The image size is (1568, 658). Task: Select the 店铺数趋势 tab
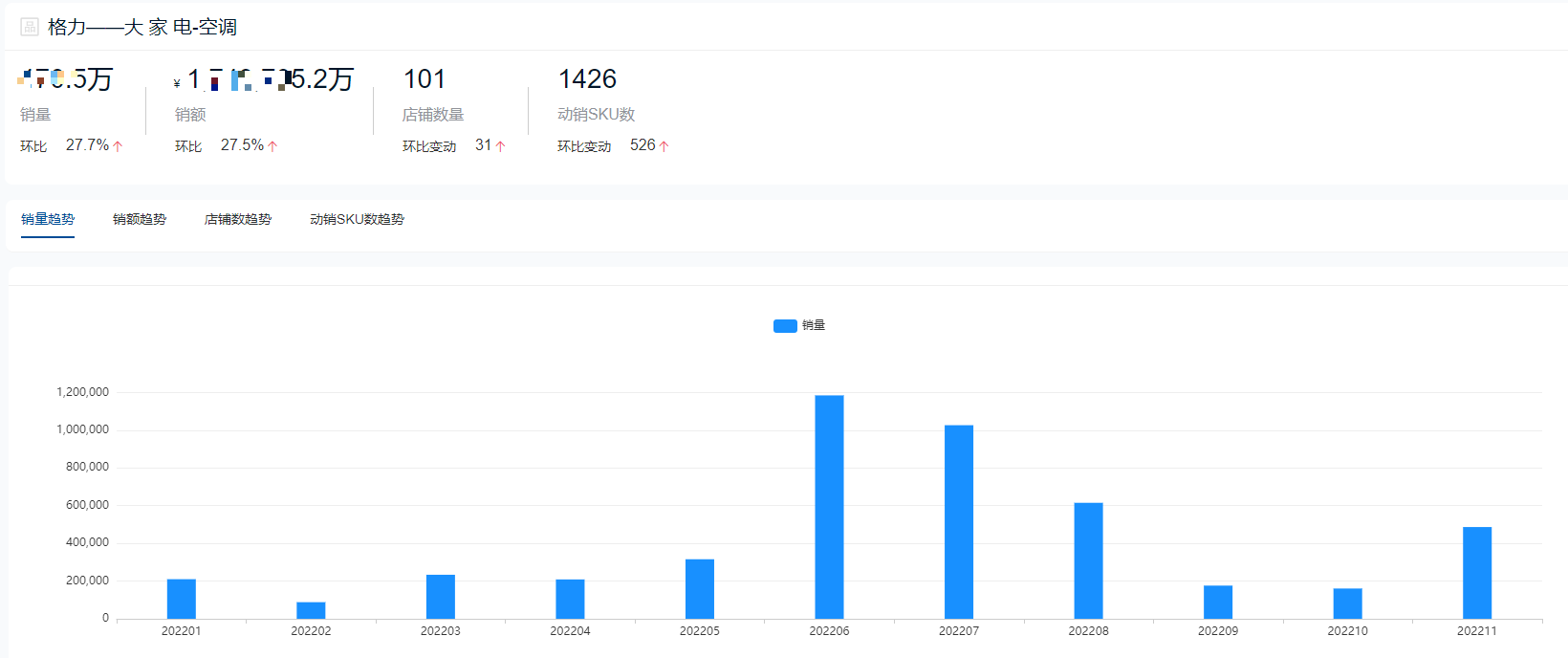(x=238, y=219)
